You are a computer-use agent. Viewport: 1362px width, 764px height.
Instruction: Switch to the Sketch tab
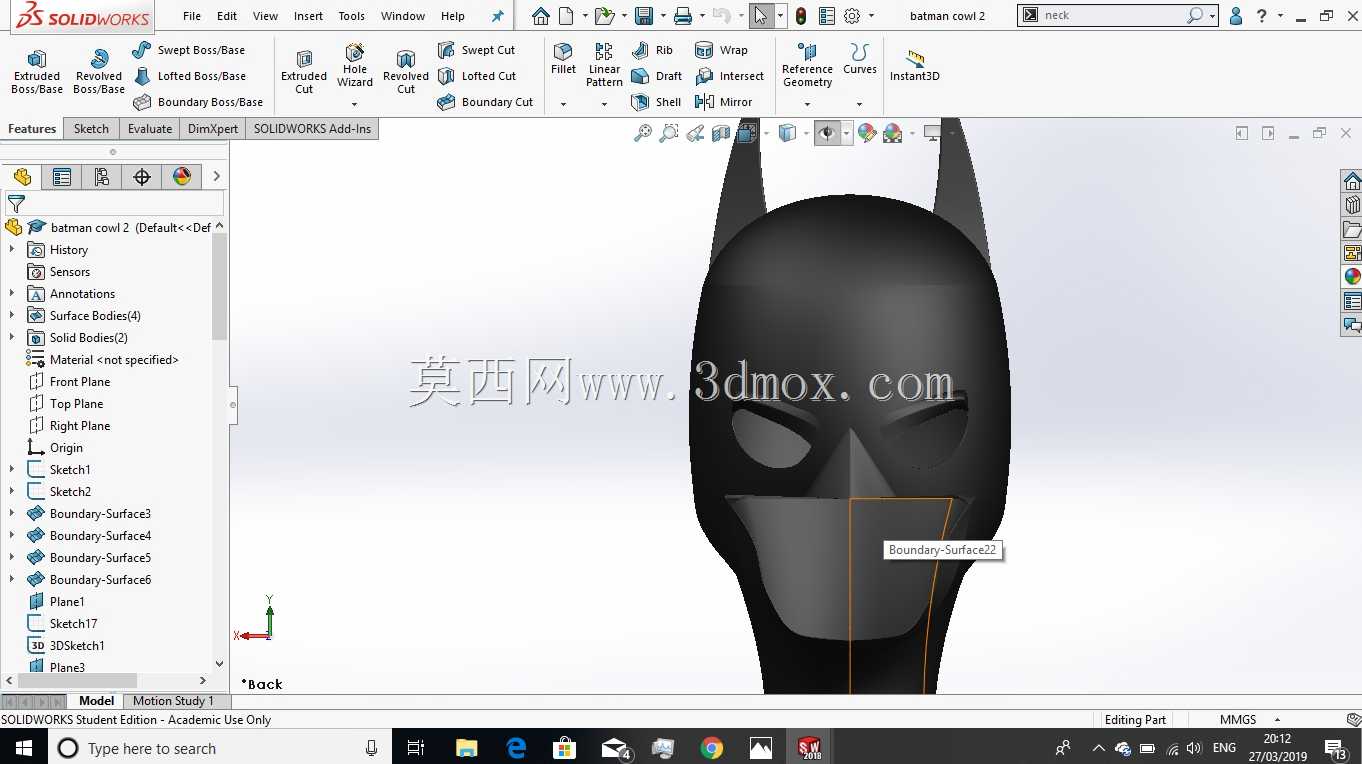(91, 129)
